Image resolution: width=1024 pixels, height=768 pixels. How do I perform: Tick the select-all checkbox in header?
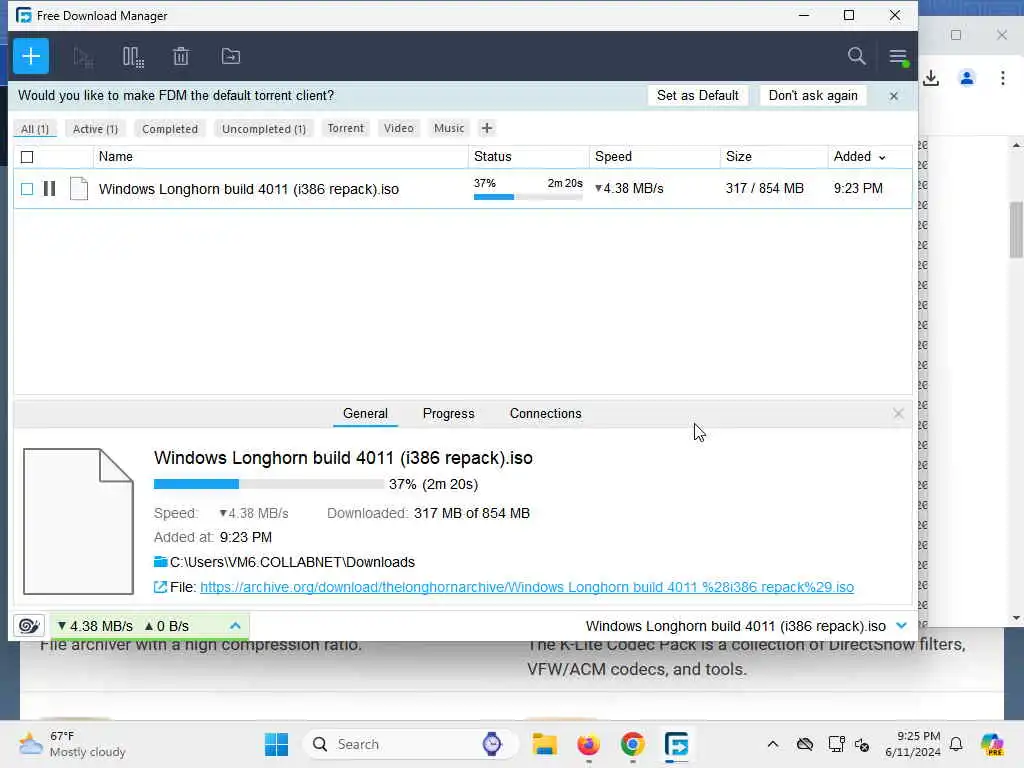[27, 157]
